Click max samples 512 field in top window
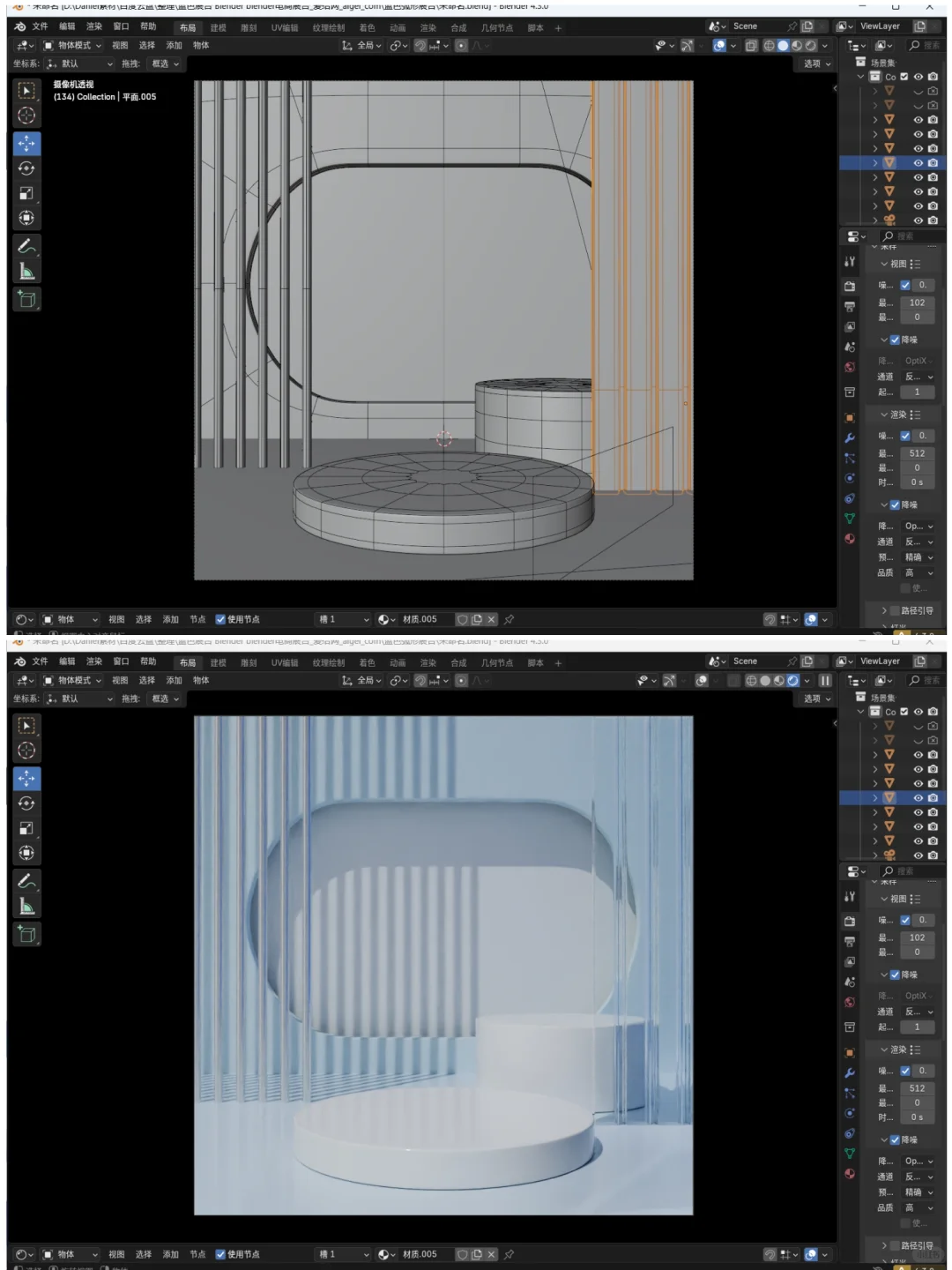 [x=918, y=453]
